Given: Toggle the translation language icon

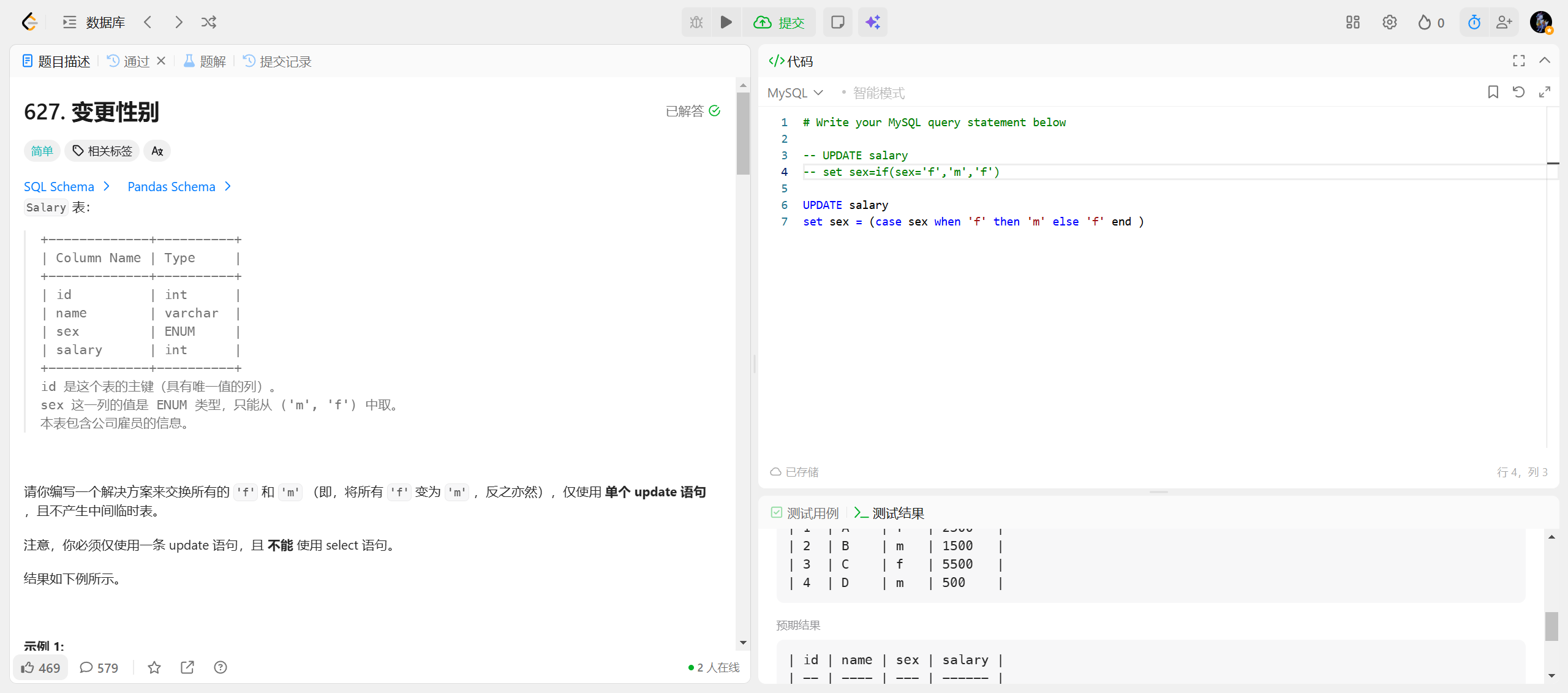Looking at the screenshot, I should [x=157, y=151].
